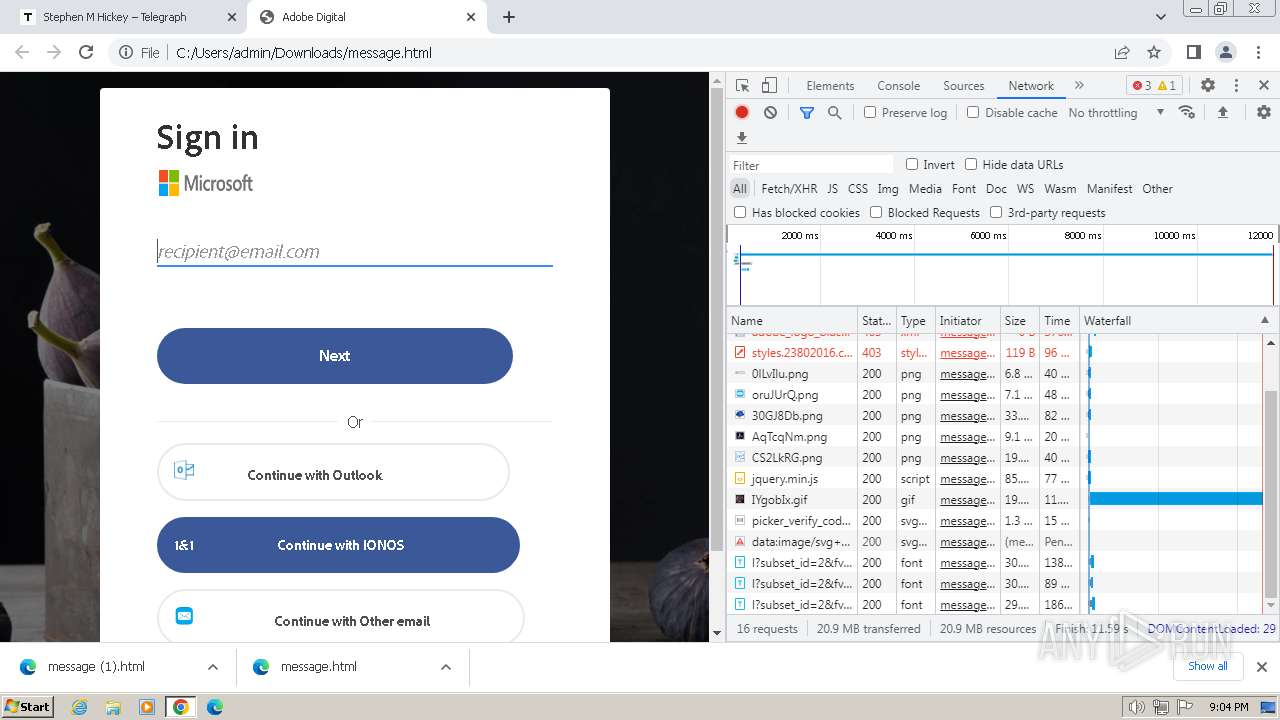Click the address bar URL
Screen dimensions: 1280x720
coord(304,53)
